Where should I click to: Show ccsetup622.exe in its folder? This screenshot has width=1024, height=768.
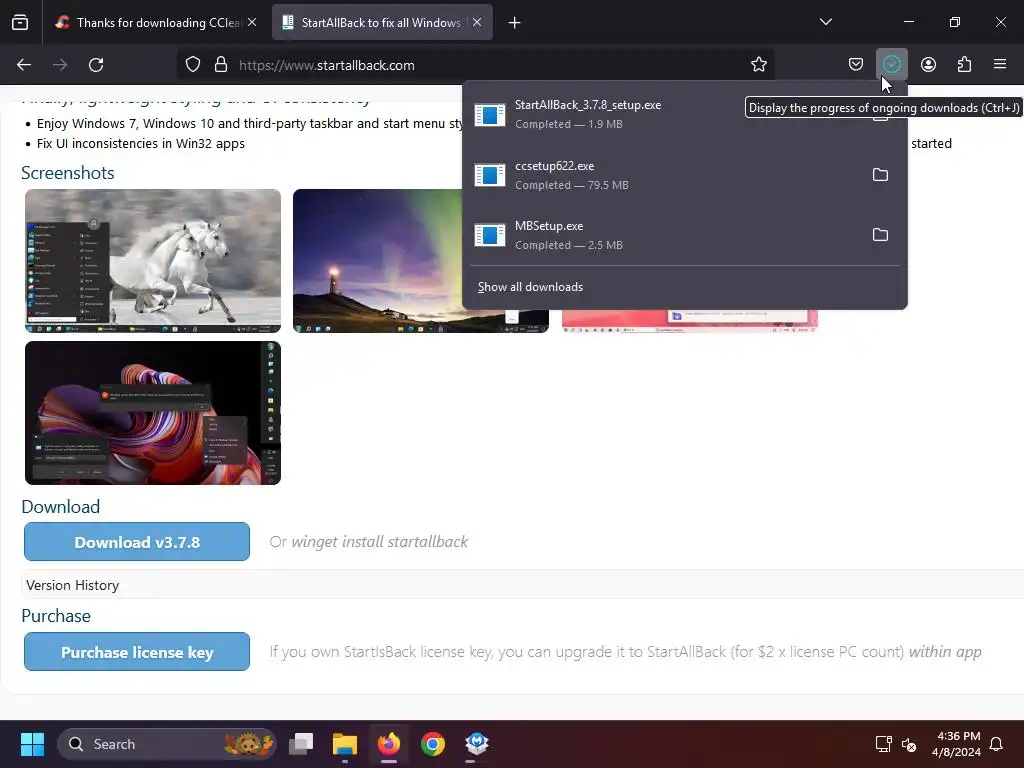pos(880,175)
